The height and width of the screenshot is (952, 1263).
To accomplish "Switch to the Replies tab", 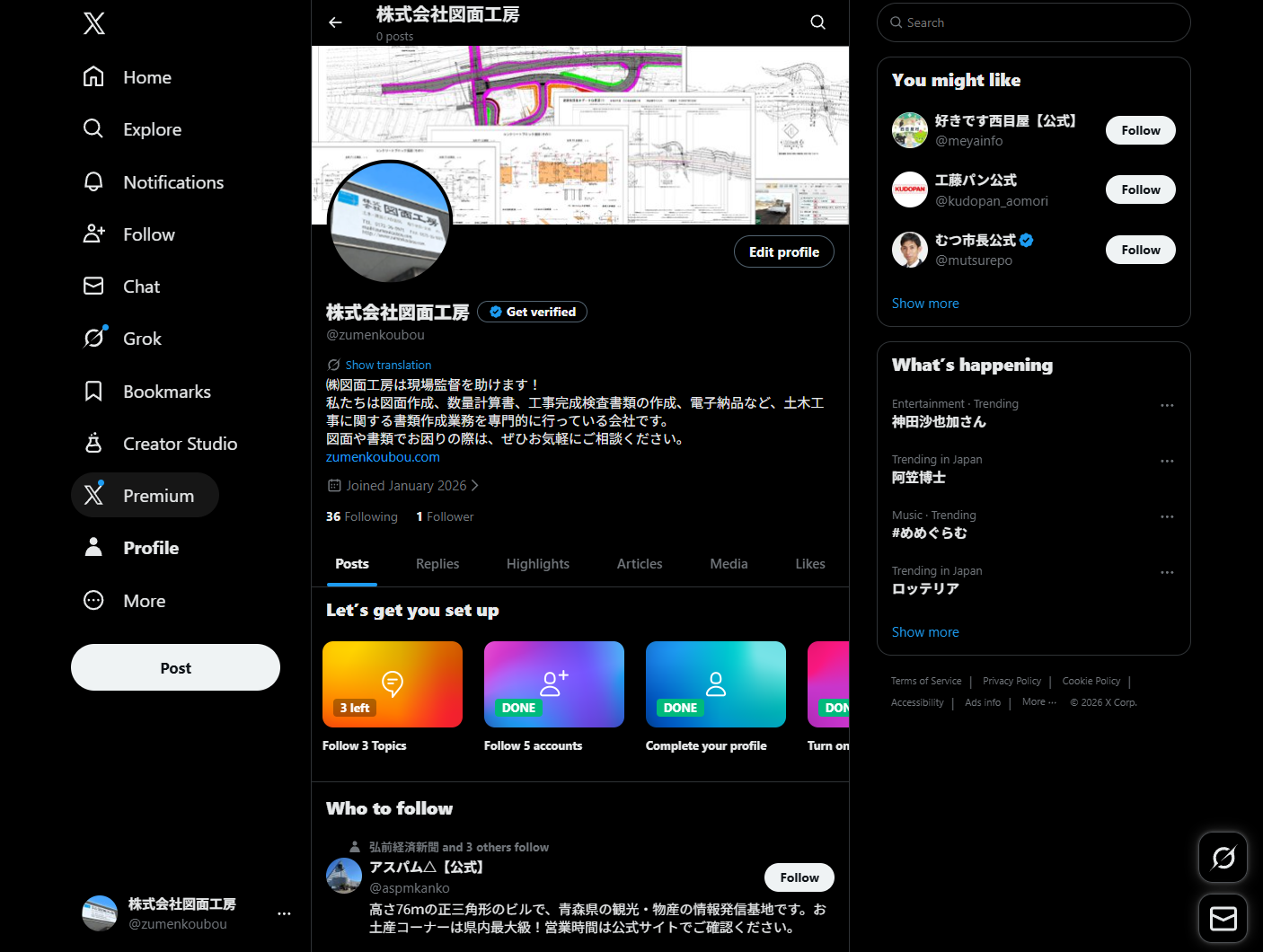I will (437, 564).
